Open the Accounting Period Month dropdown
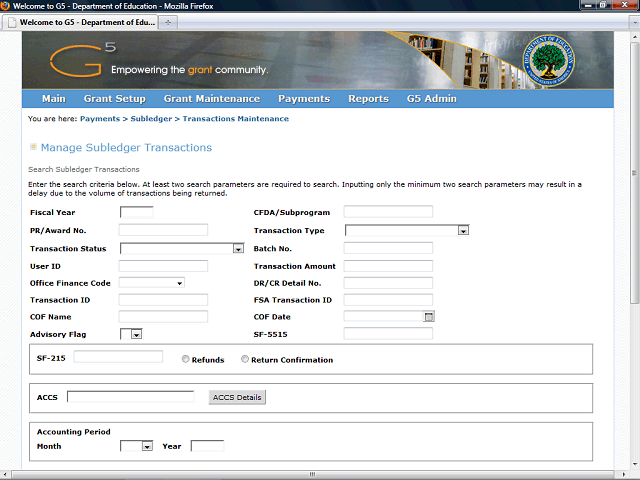The height and width of the screenshot is (480, 640). click(x=146, y=446)
